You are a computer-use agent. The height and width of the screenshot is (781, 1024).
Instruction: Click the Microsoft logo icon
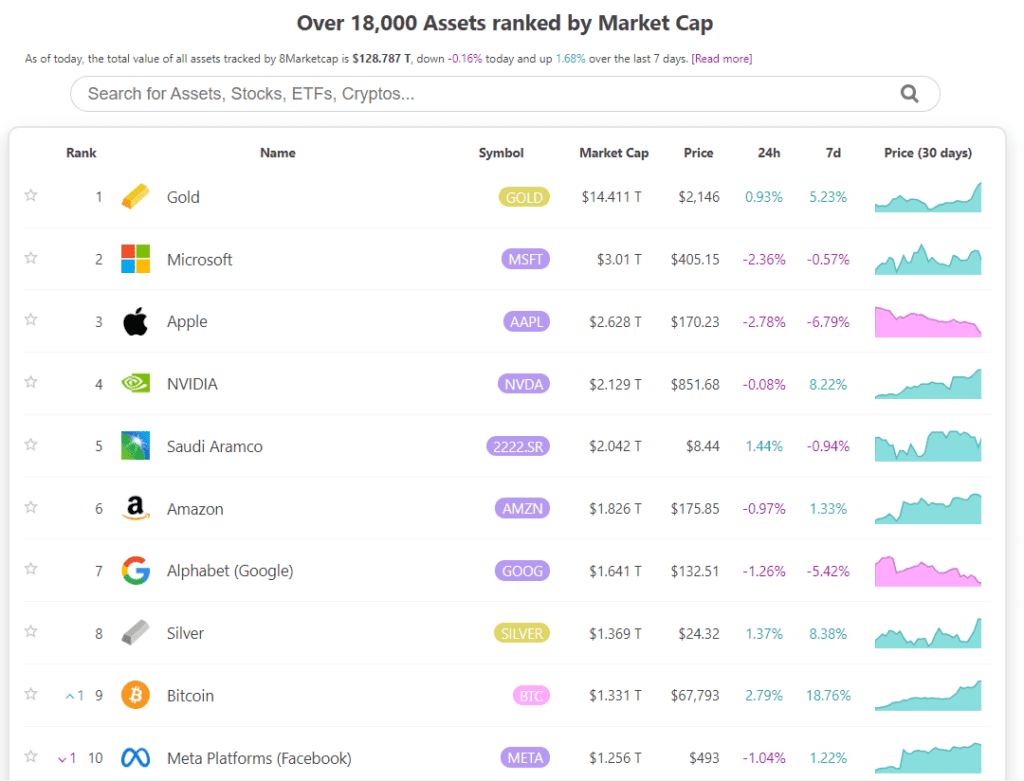click(x=135, y=259)
